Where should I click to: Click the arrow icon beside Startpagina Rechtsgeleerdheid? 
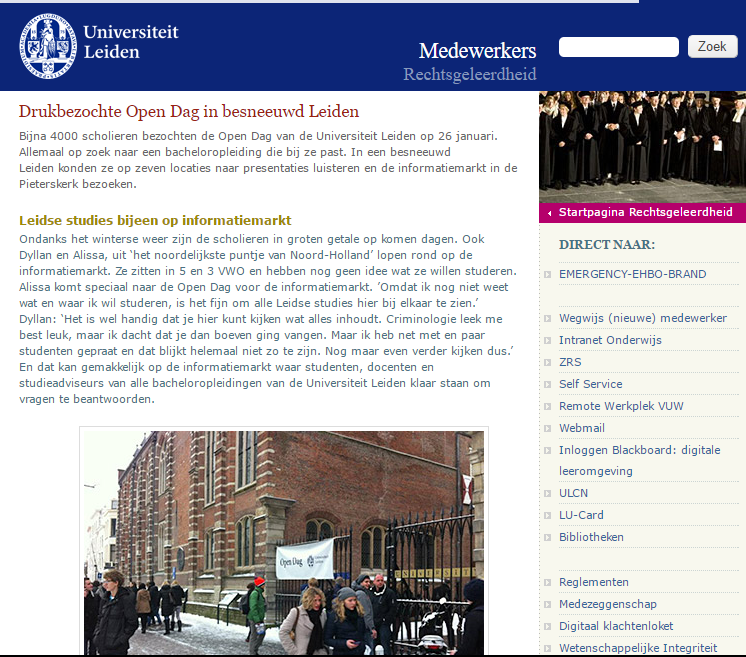coord(549,213)
